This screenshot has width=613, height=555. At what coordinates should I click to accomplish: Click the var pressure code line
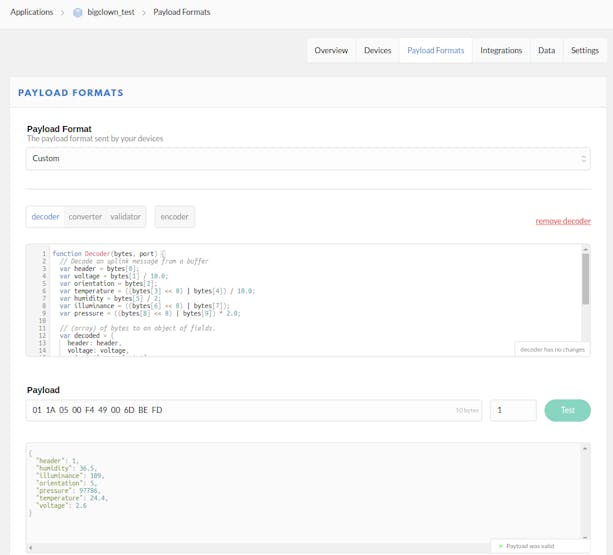(x=150, y=313)
